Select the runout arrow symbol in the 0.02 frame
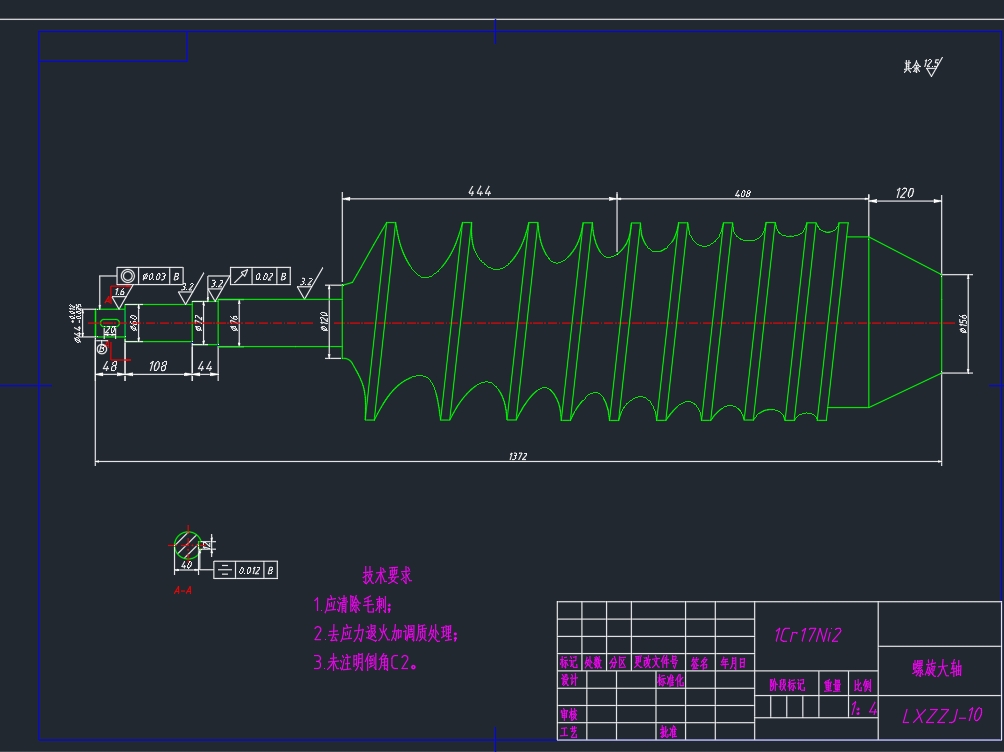 coord(241,276)
